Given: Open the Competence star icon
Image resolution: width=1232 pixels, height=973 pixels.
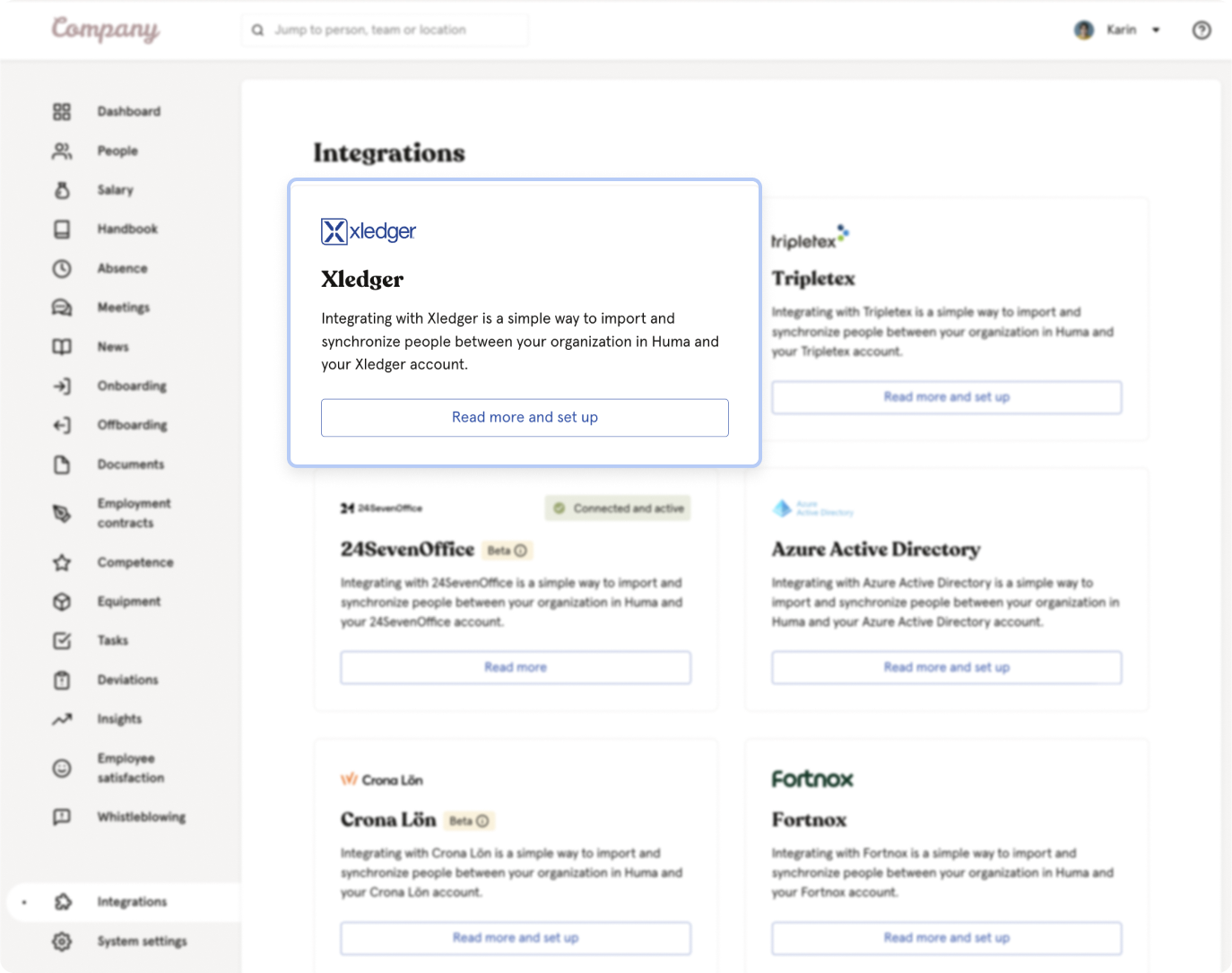Looking at the screenshot, I should click(x=61, y=562).
